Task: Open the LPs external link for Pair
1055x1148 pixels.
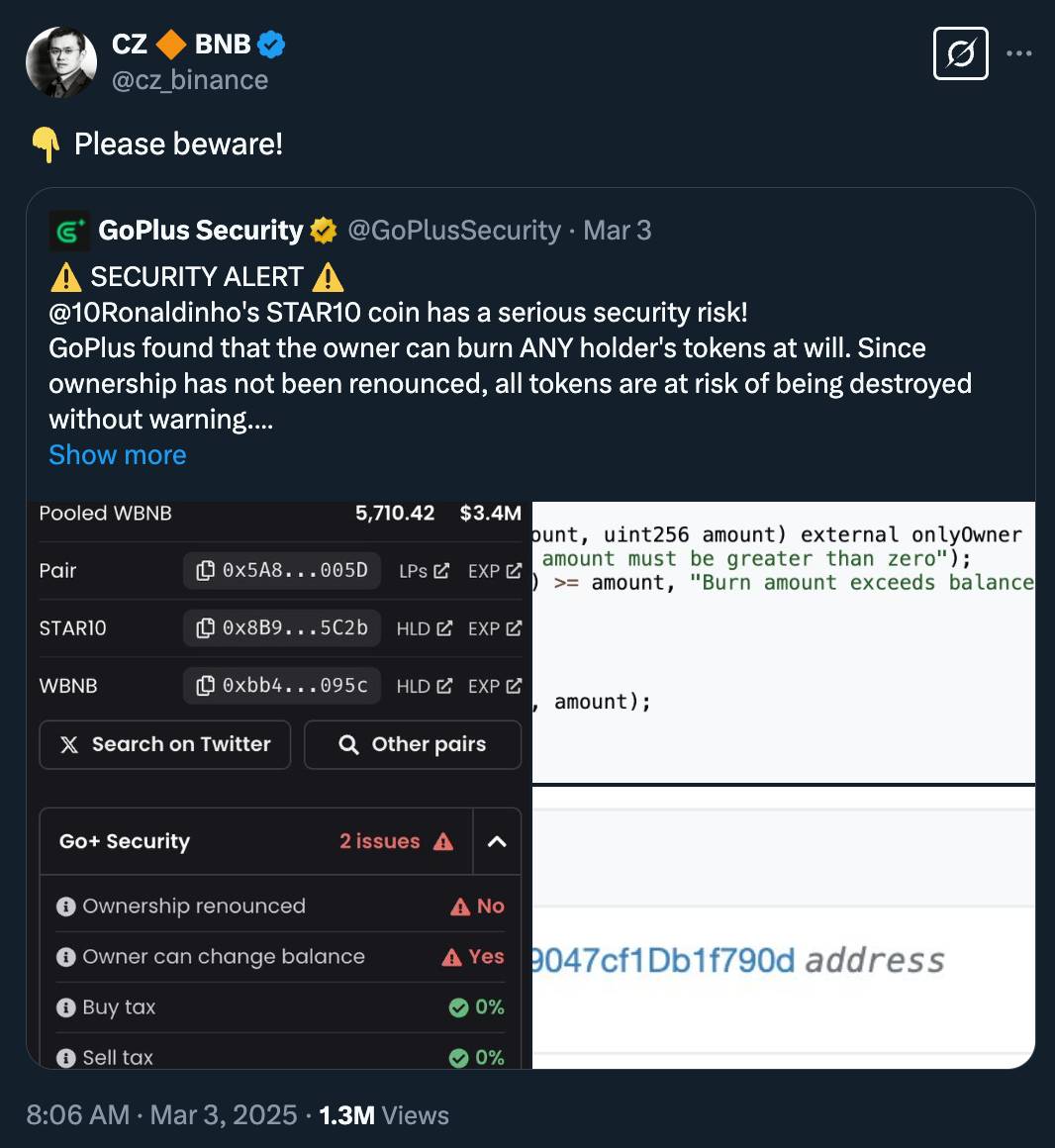Action: tap(424, 571)
